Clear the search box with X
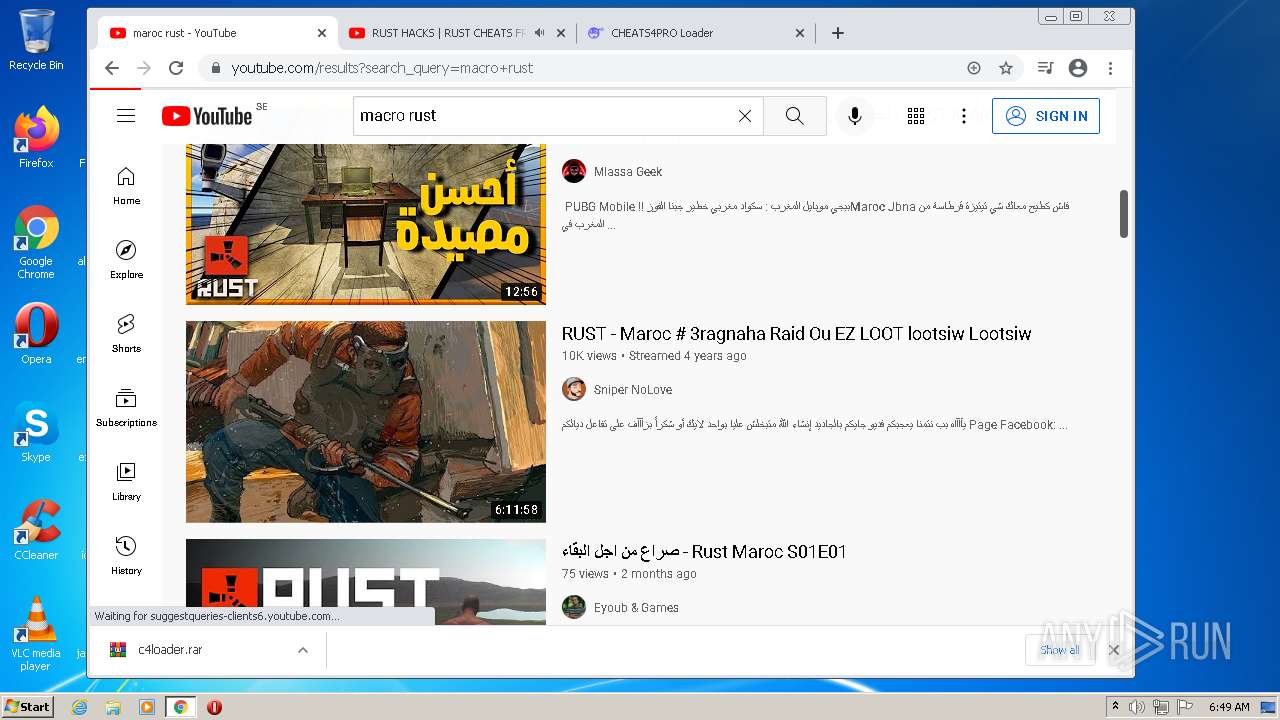The height and width of the screenshot is (720, 1280). pyautogui.click(x=745, y=116)
